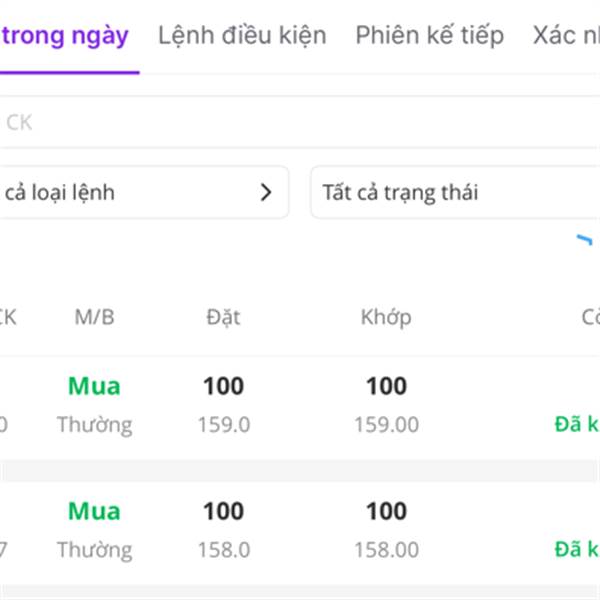Screen dimensions: 600x600
Task: Click the blue refresh icon below the filters
Action: tap(584, 241)
